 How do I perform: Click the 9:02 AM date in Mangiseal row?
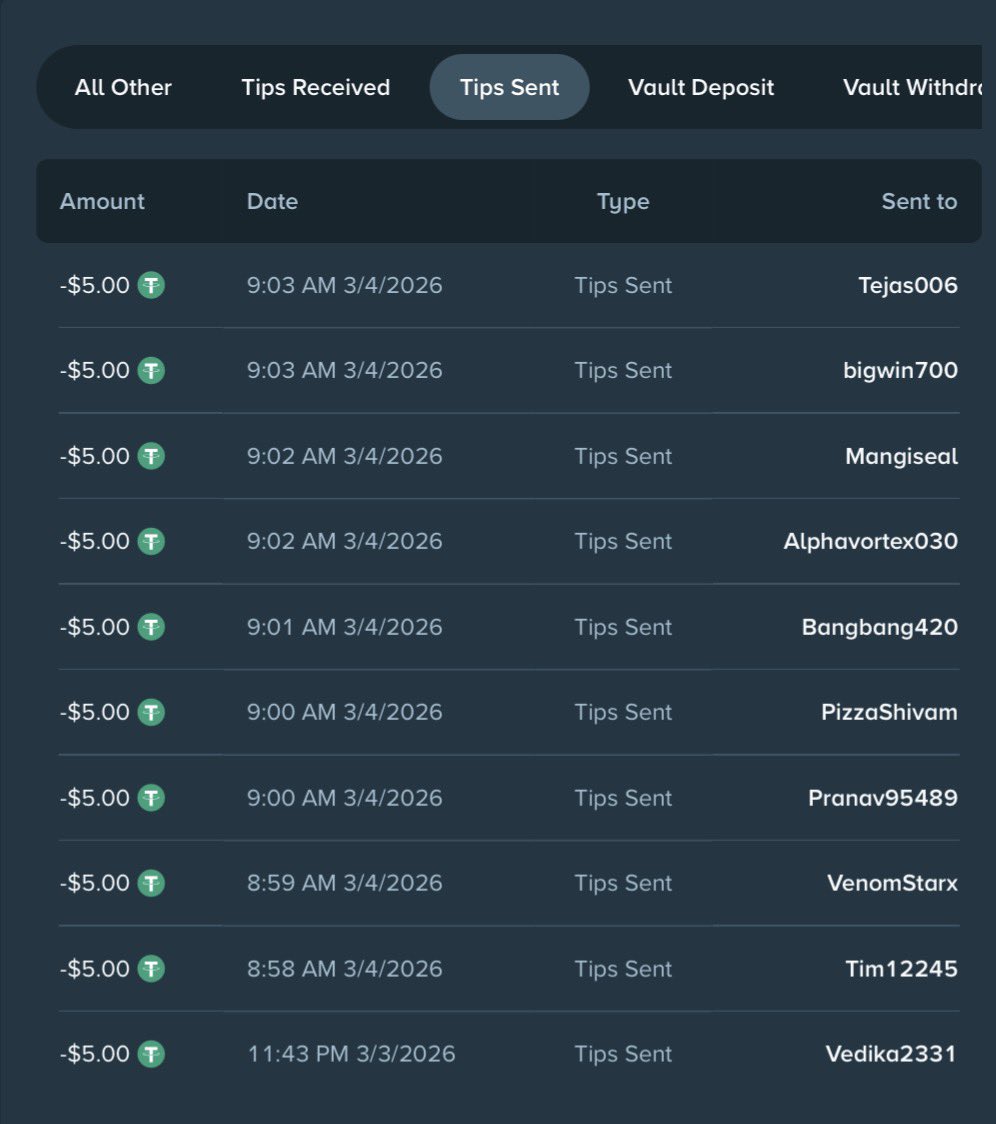(344, 456)
